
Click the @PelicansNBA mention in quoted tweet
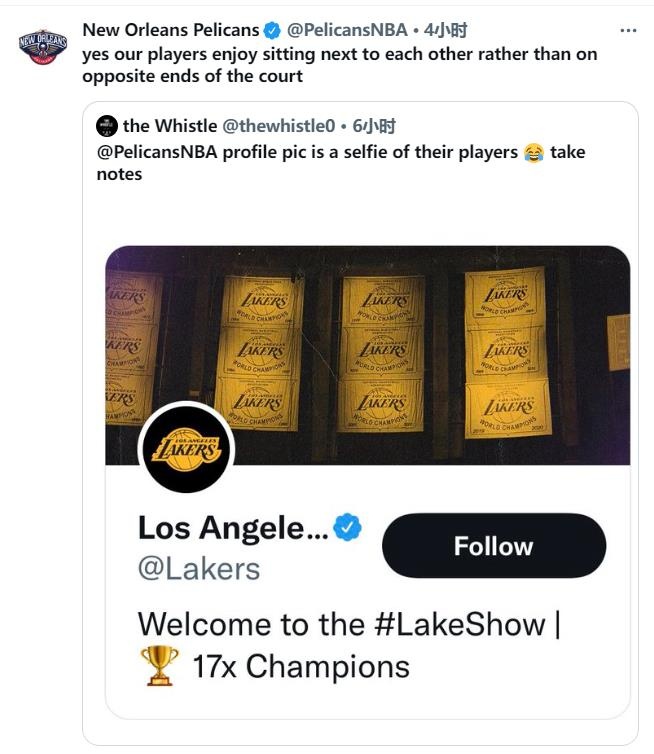pos(157,152)
